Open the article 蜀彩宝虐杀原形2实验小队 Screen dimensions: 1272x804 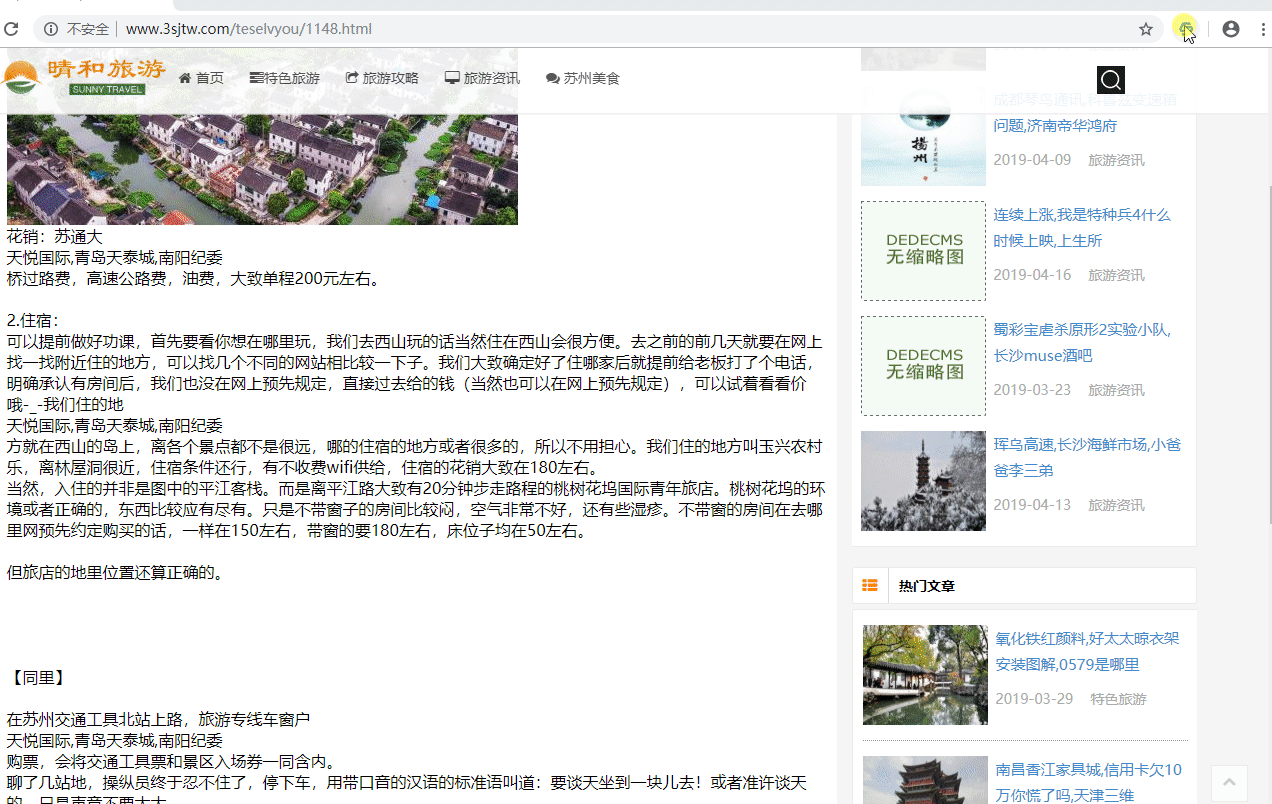coord(1082,342)
